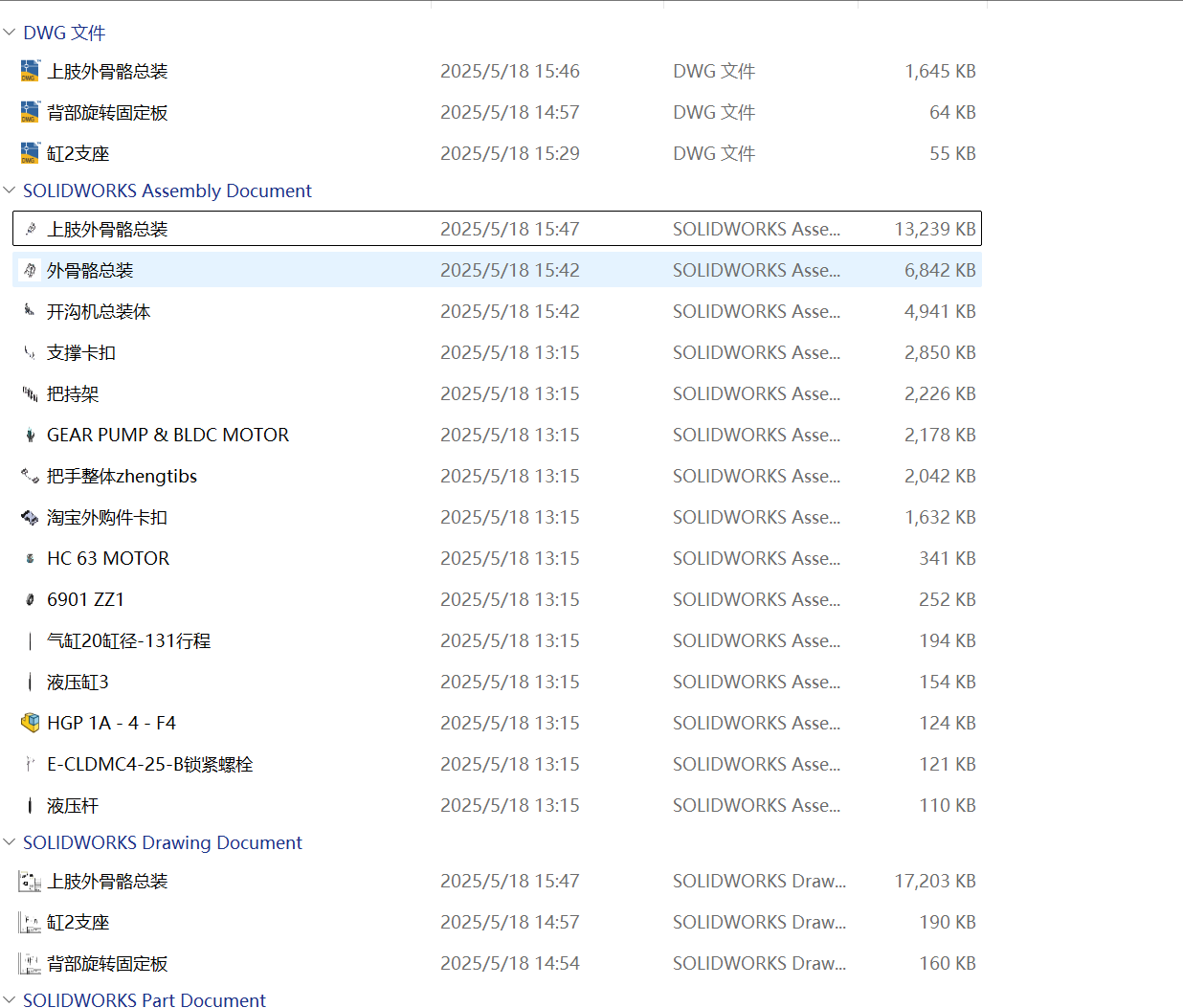1183x1008 pixels.
Task: Select drawing file name 上肢外骨骼总装 sized 17,203 KB
Action: coord(107,881)
